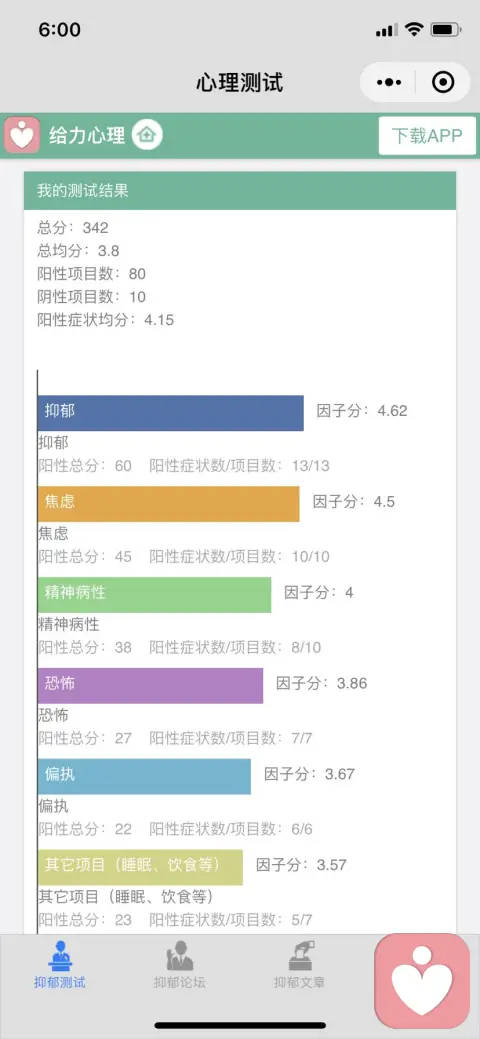This screenshot has width=480, height=1039.
Task: Tap the battery indicator in status bar
Action: (x=445, y=29)
